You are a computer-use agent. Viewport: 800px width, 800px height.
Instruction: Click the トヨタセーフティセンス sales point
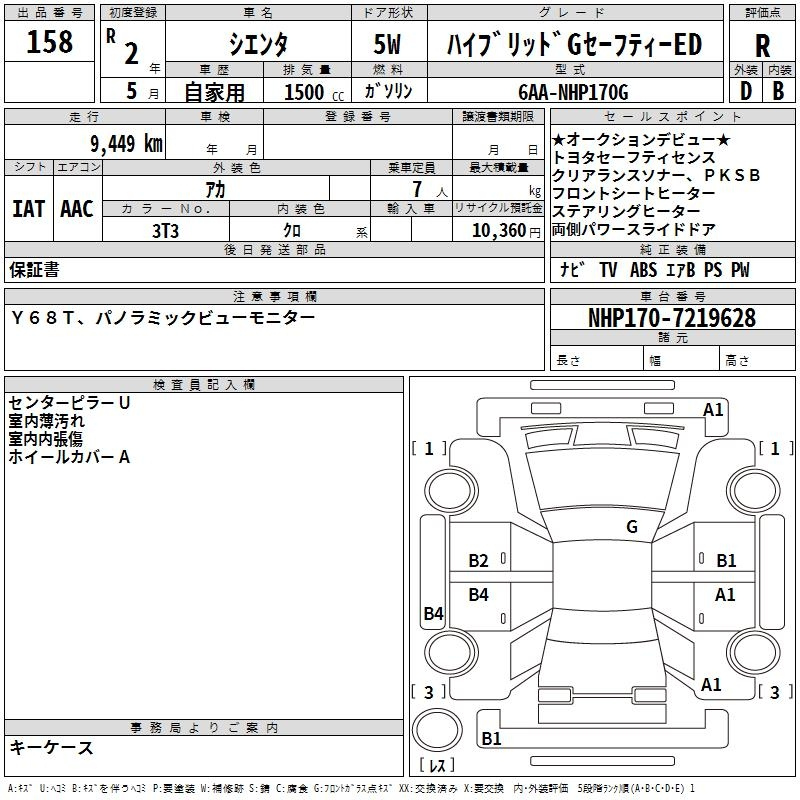click(634, 157)
